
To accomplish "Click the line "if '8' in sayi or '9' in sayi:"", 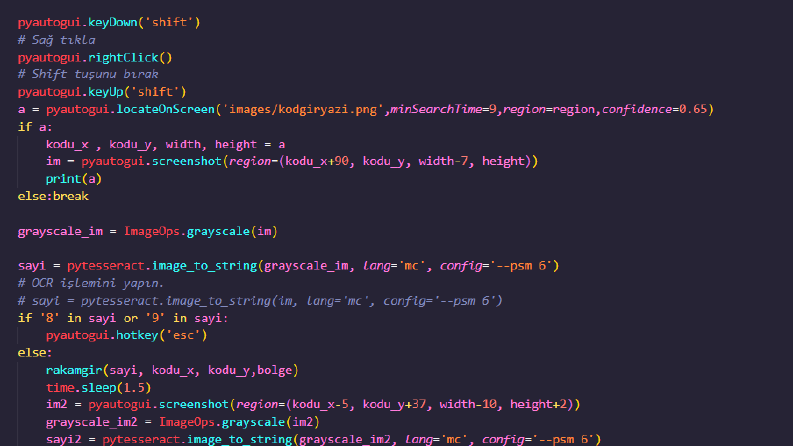I will pos(123,318).
